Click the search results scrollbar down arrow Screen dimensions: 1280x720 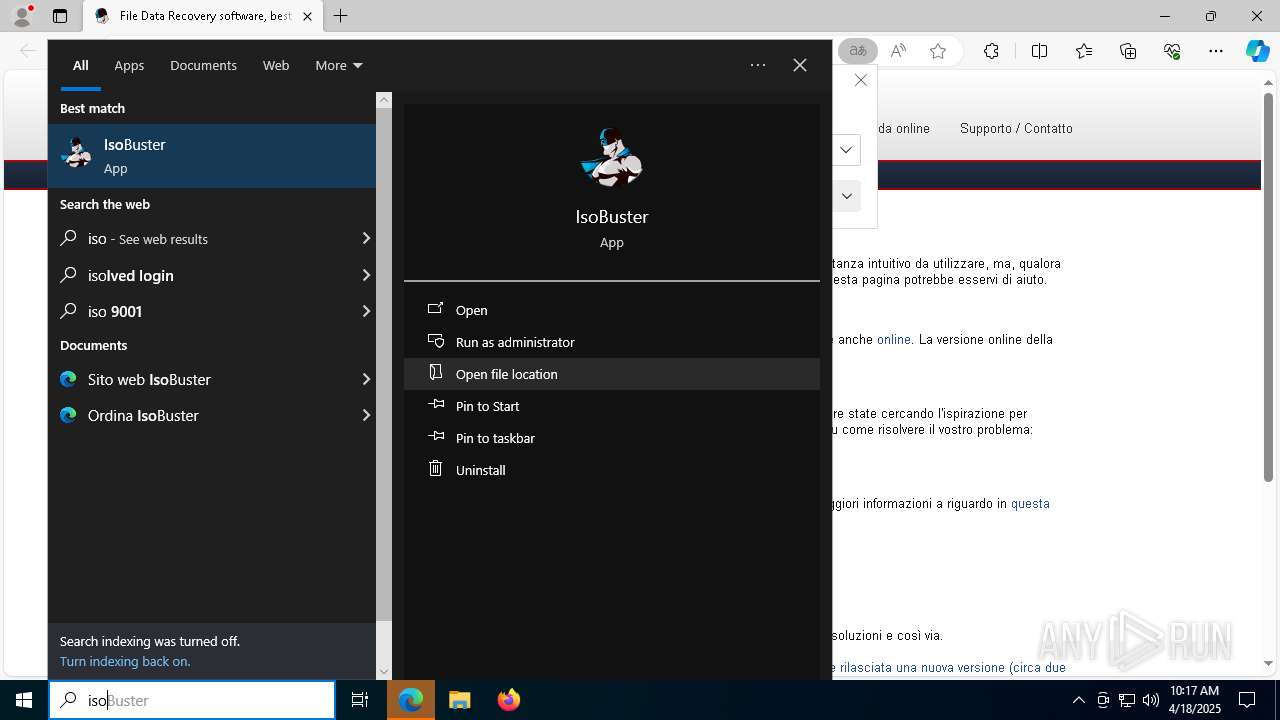coord(383,671)
